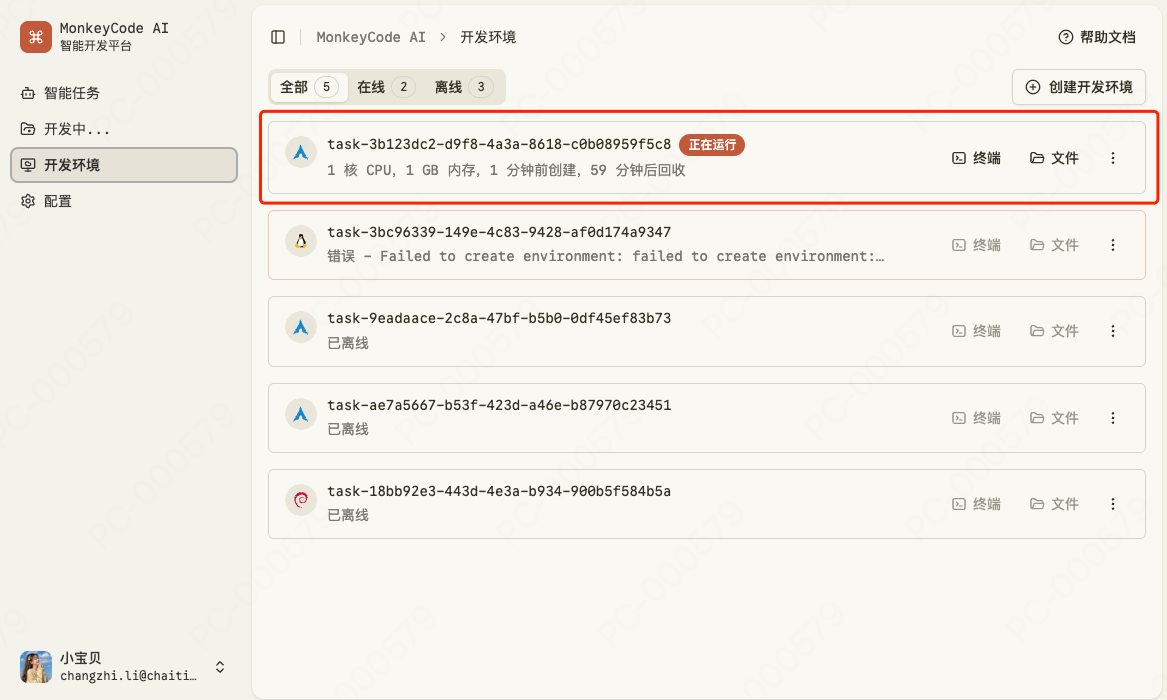The height and width of the screenshot is (700, 1167).
Task: Select task-9eadaace-2c8a-47bf-b5b0-0df45ef83b73 name
Action: coord(499,318)
